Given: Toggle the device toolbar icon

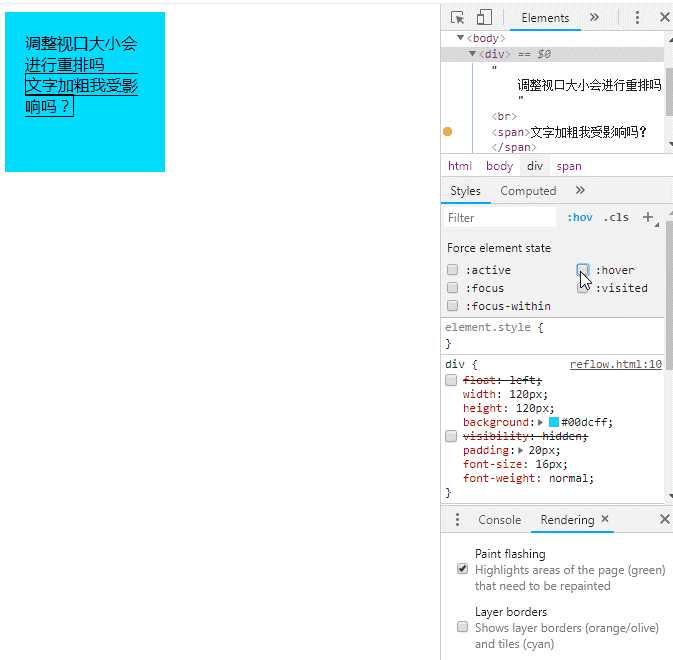Looking at the screenshot, I should click(484, 18).
